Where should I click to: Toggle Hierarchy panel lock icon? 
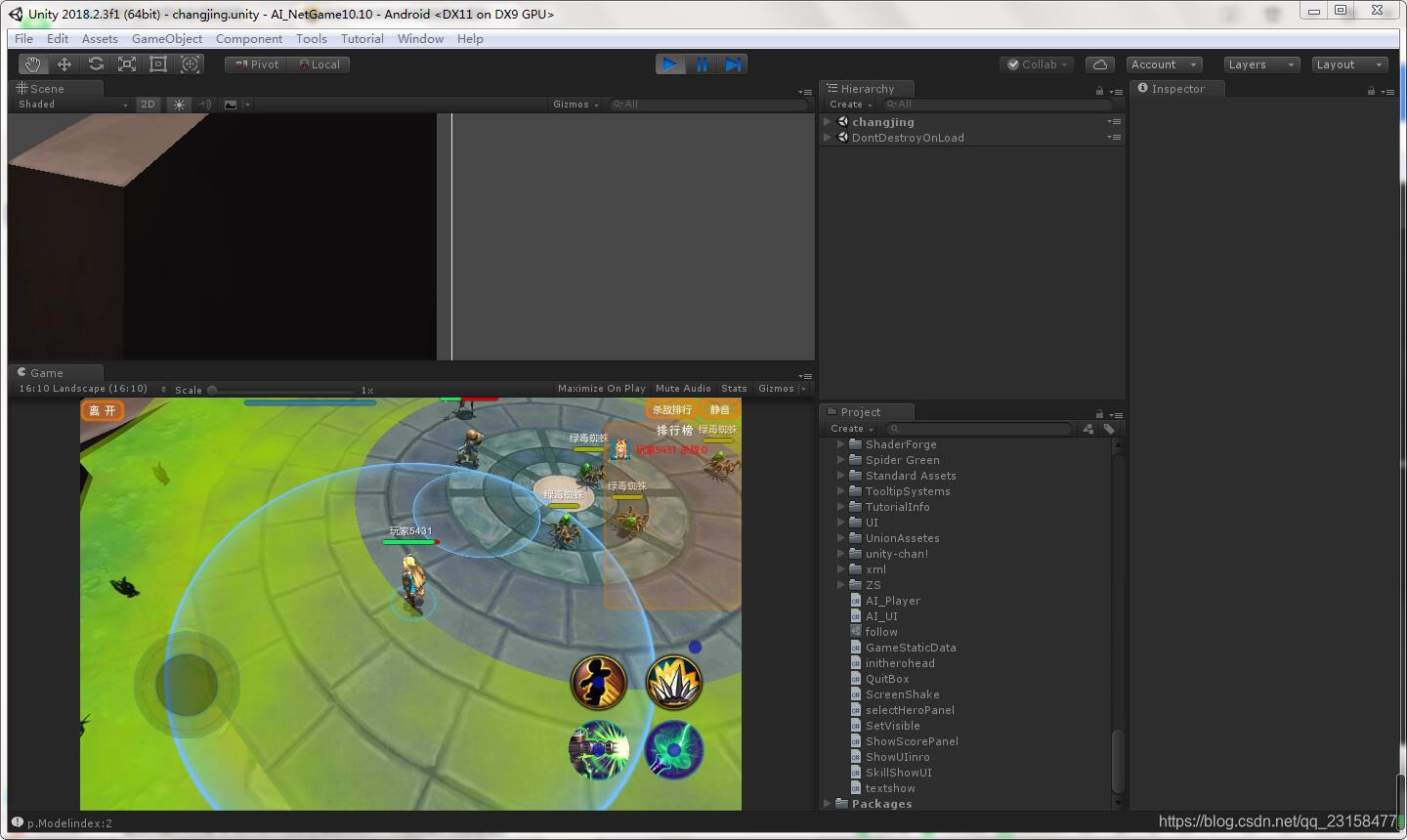pyautogui.click(x=1099, y=91)
